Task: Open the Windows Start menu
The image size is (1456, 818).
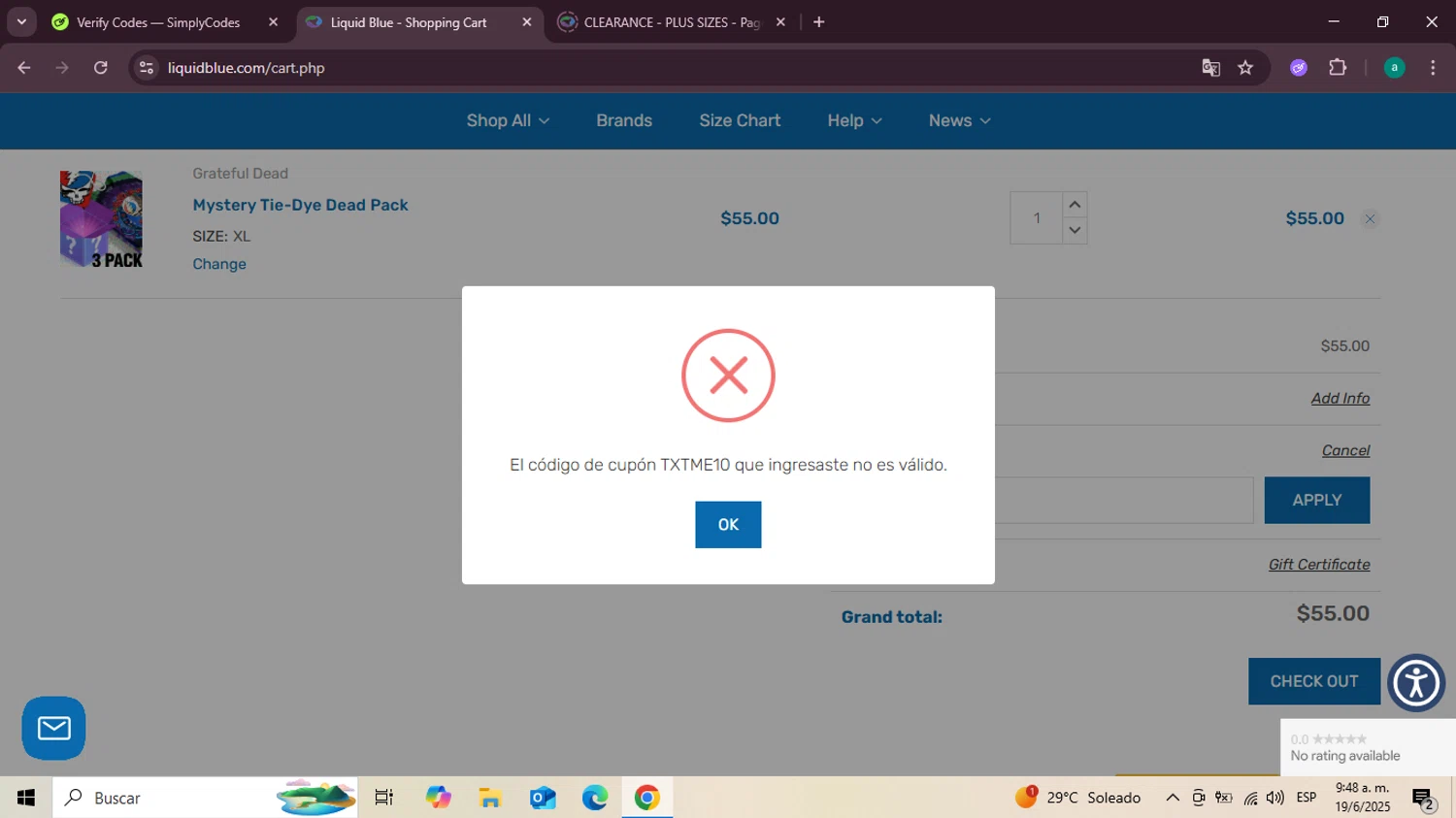Action: pos(26,798)
